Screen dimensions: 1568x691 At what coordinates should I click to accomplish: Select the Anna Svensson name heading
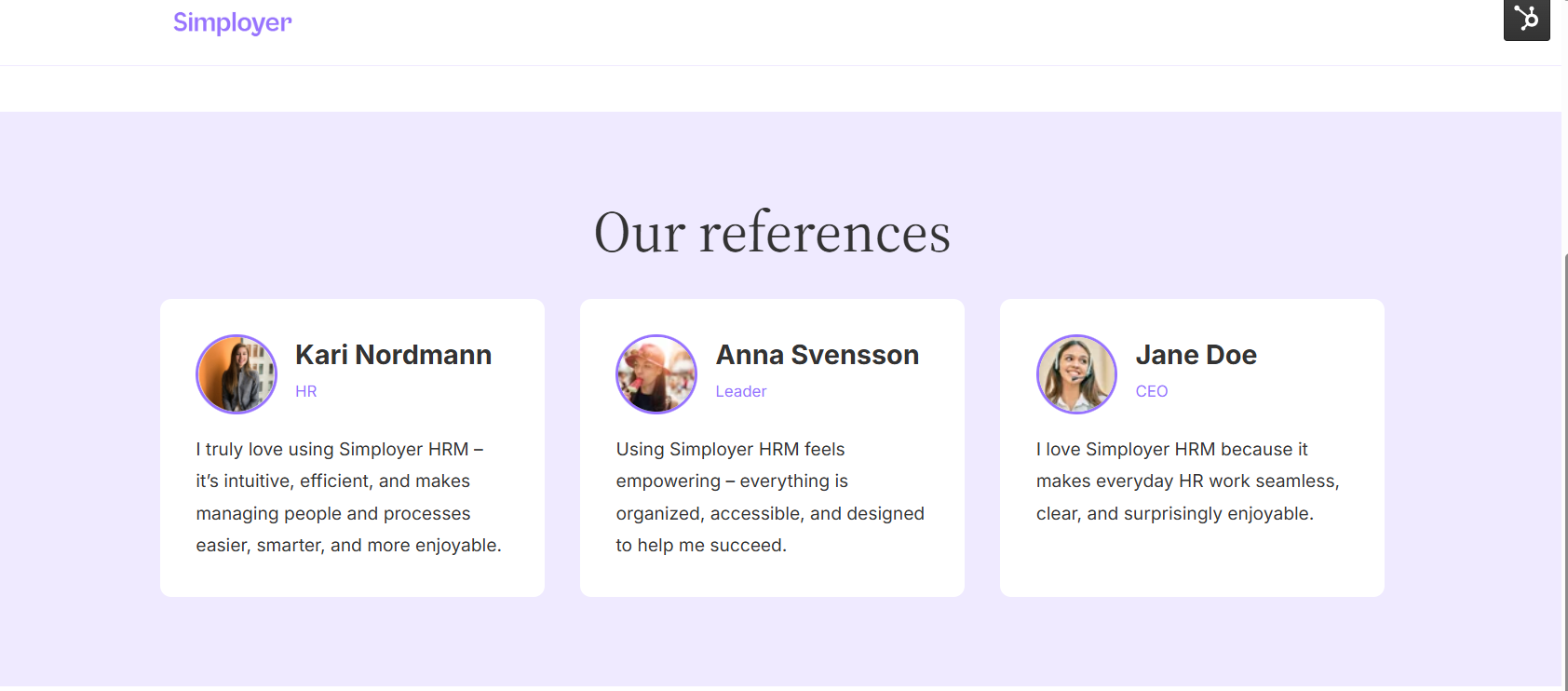coord(817,355)
